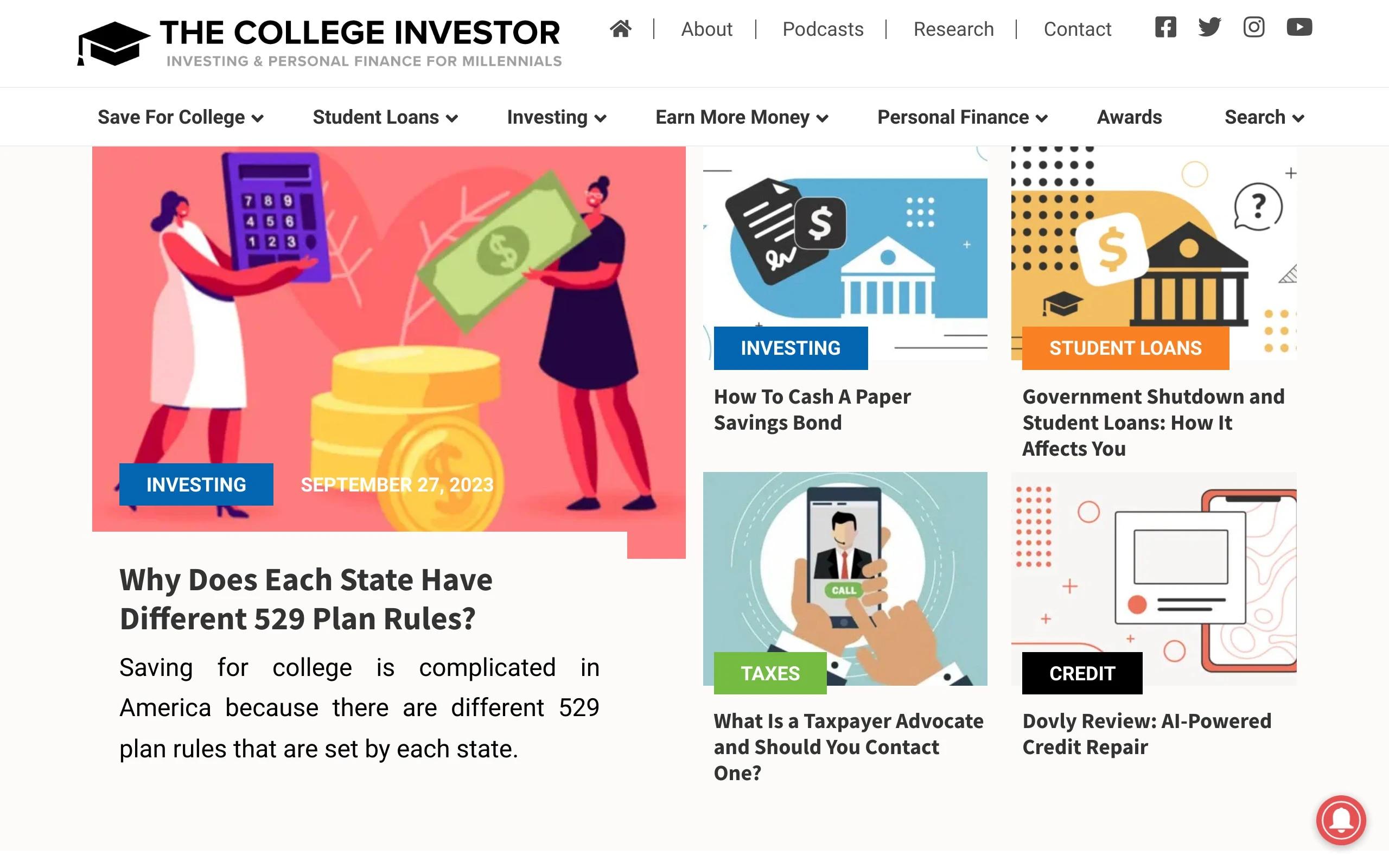Click the red notification bell icon
Viewport: 1389px width, 868px height.
tap(1341, 820)
